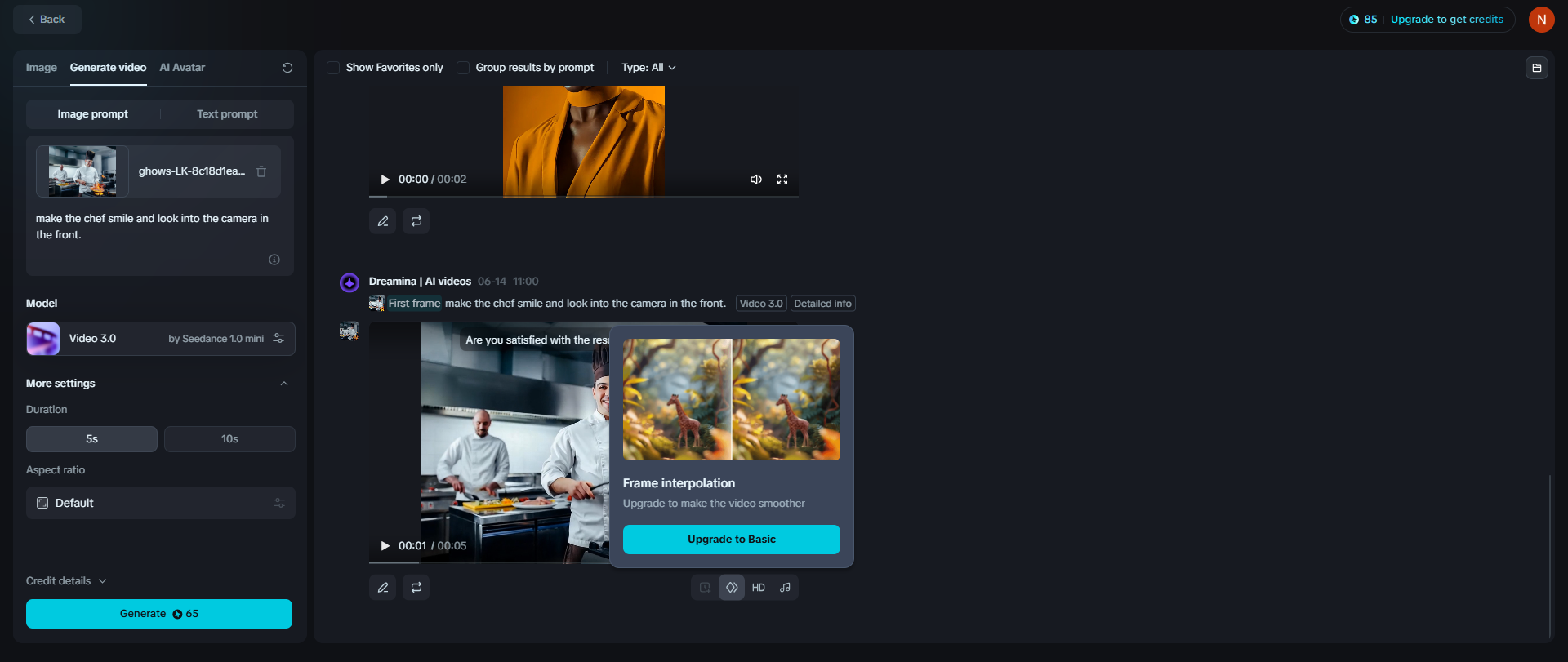Click the uploaded chef reference image thumbnail
Screen dimensions: 1568x662
pos(82,171)
